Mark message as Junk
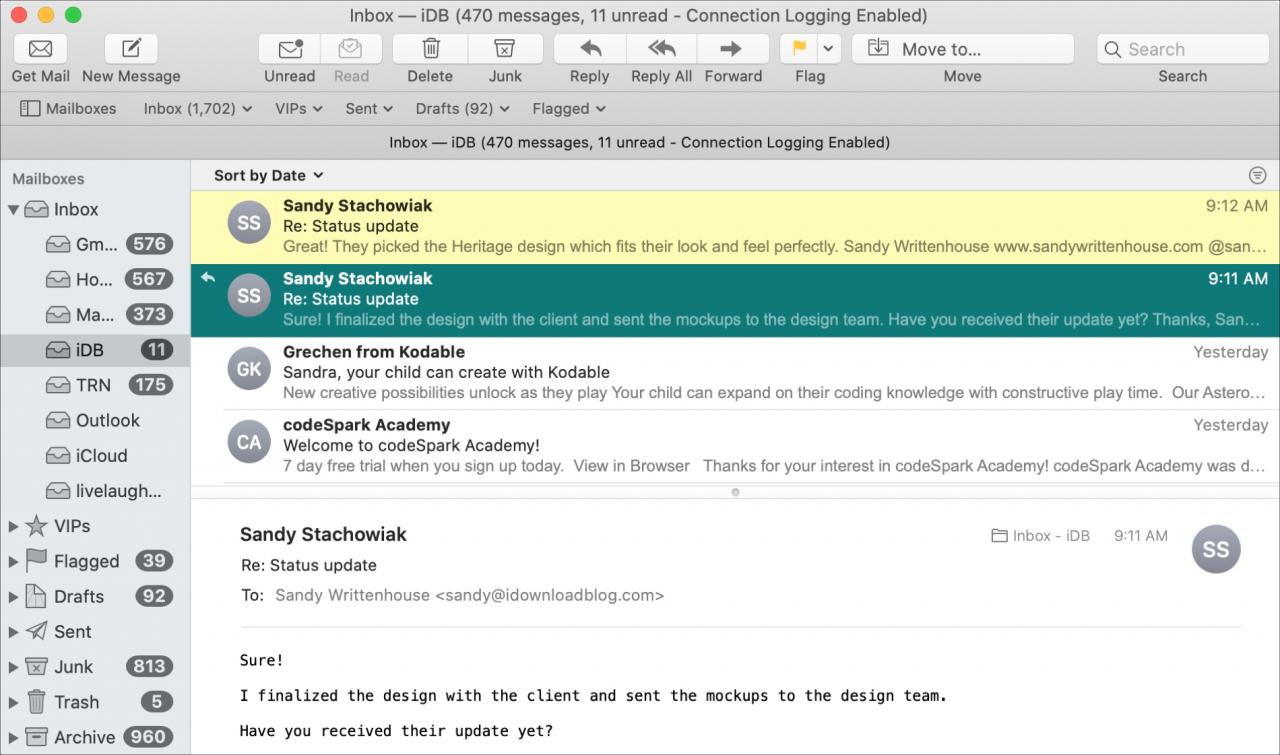This screenshot has height=755, width=1280. point(505,49)
